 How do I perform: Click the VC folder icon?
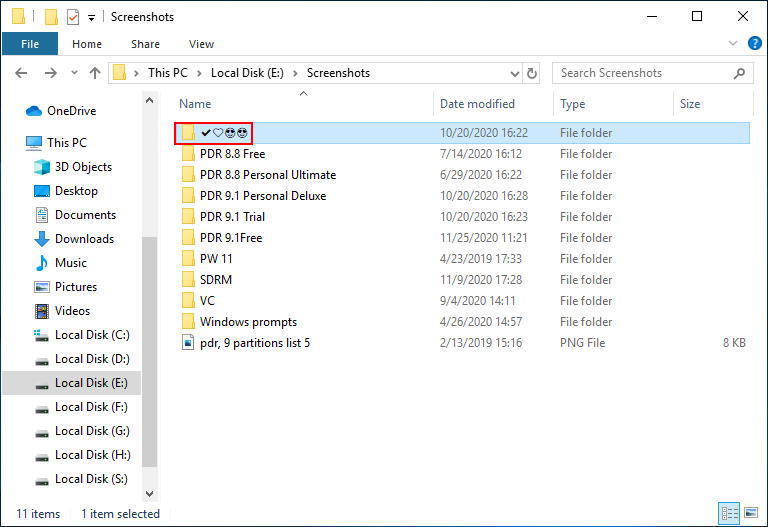(188, 301)
